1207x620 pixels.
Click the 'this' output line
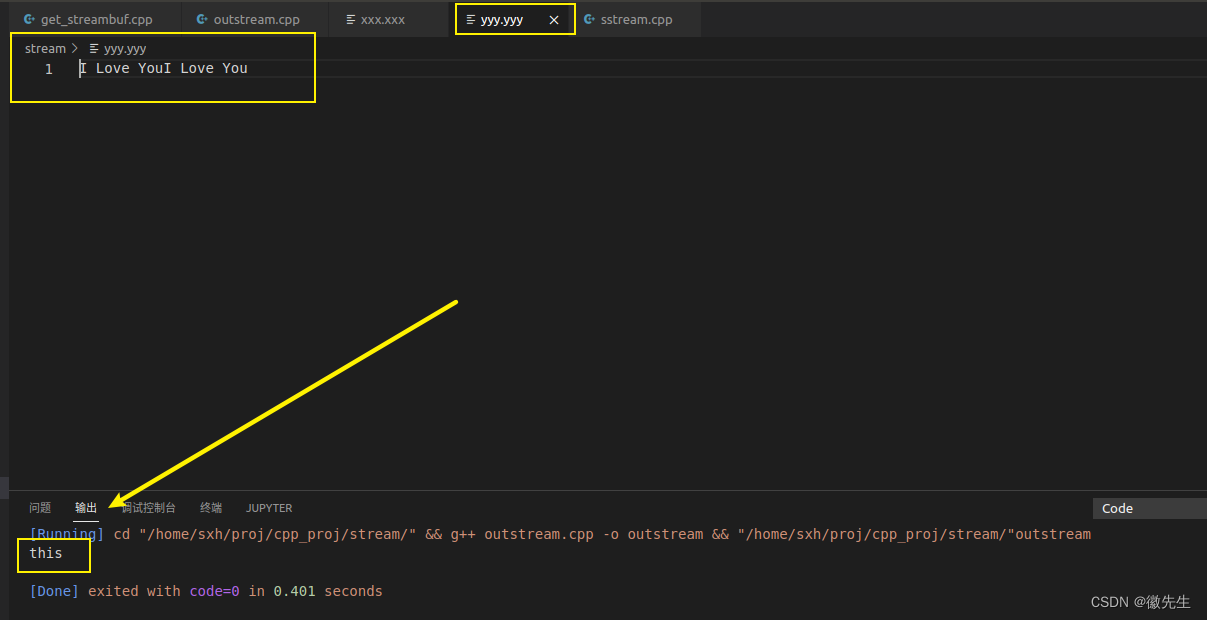(x=46, y=553)
